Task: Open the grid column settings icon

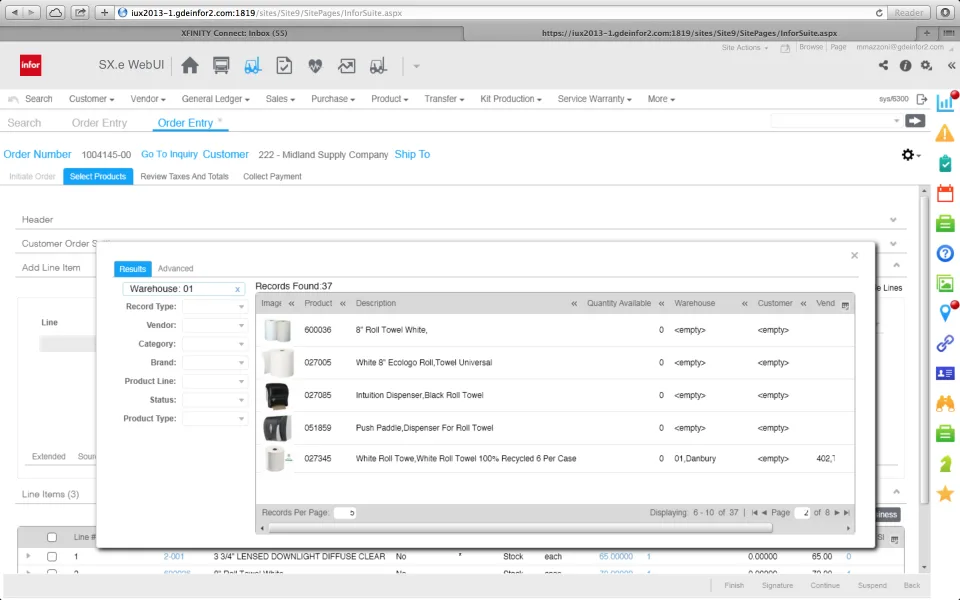Action: pyautogui.click(x=845, y=305)
